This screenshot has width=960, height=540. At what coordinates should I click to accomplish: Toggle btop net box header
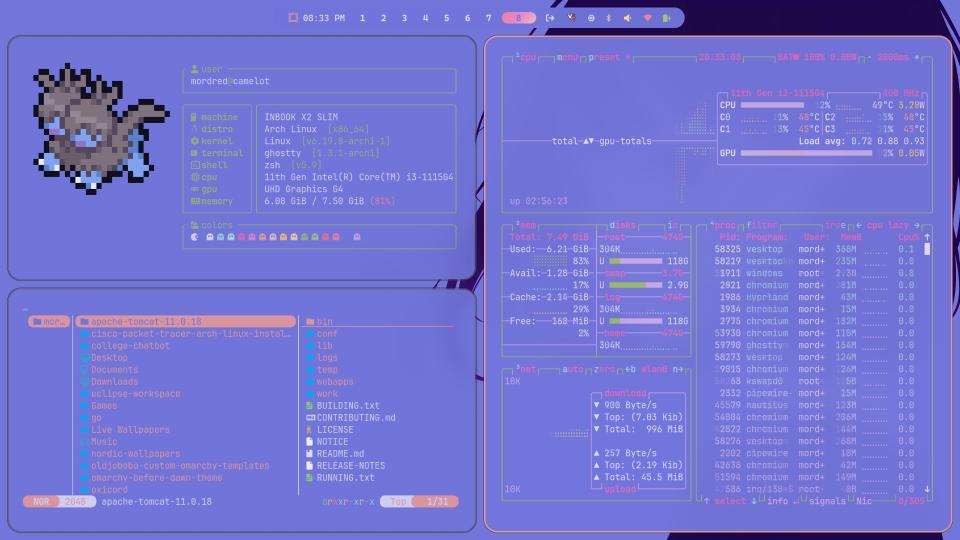(527, 369)
